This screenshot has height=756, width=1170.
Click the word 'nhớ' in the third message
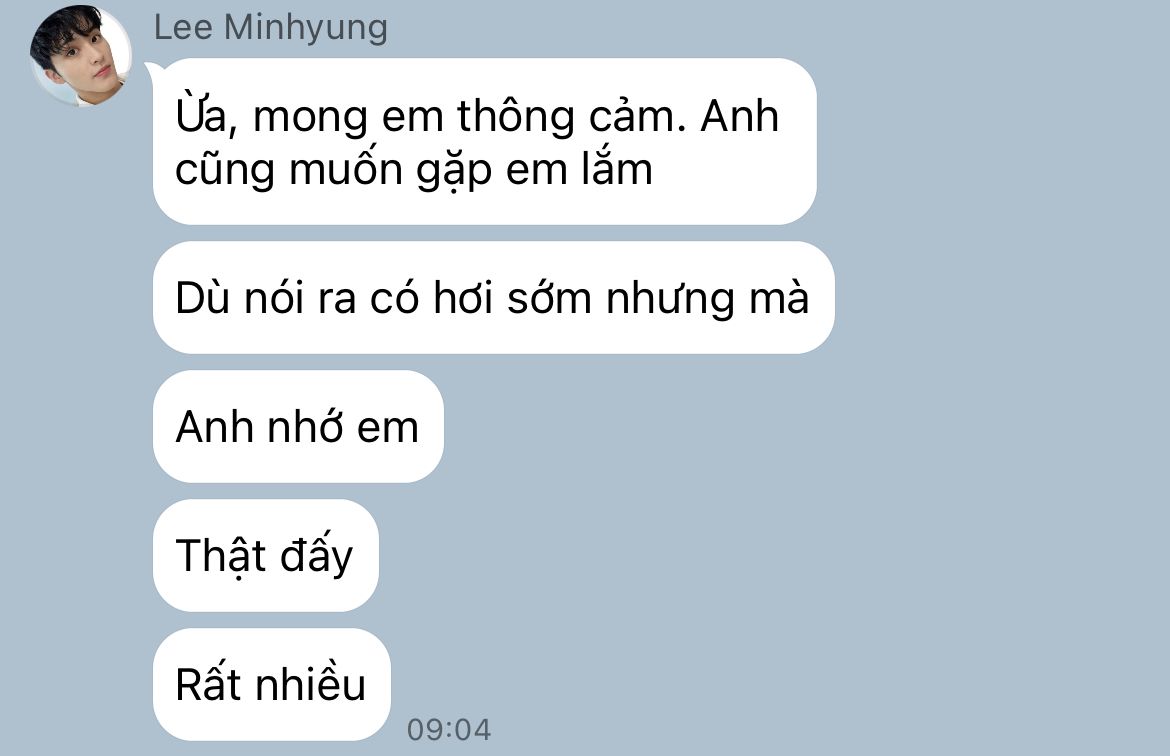(304, 426)
